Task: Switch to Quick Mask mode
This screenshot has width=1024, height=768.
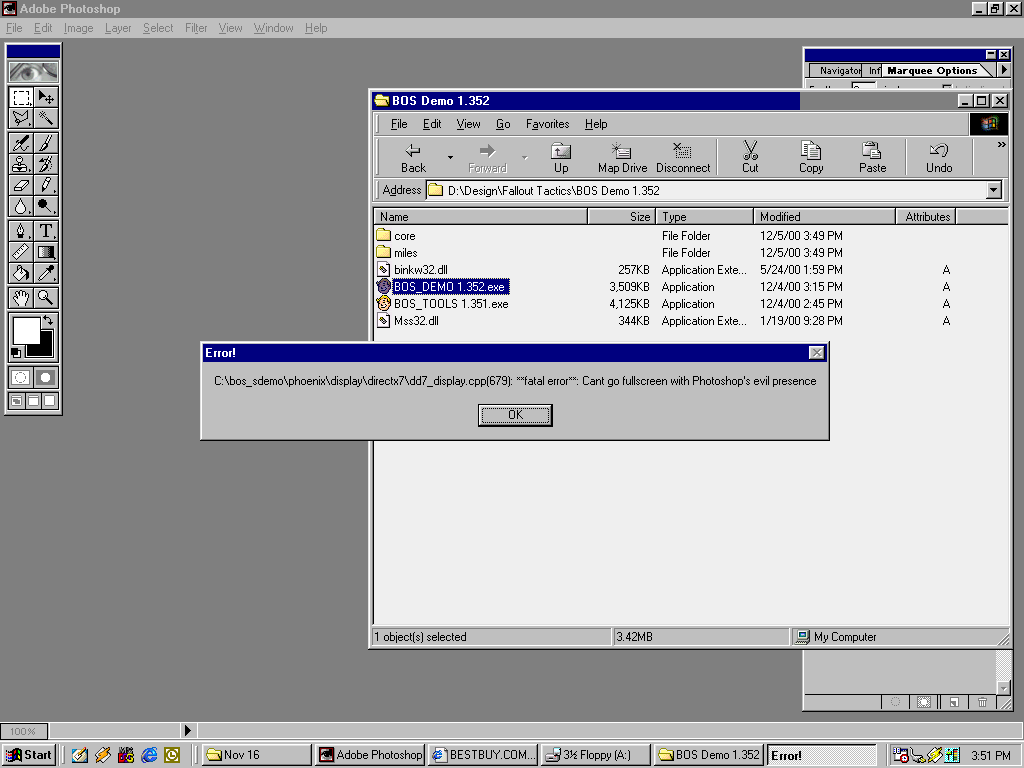Action: [46, 377]
